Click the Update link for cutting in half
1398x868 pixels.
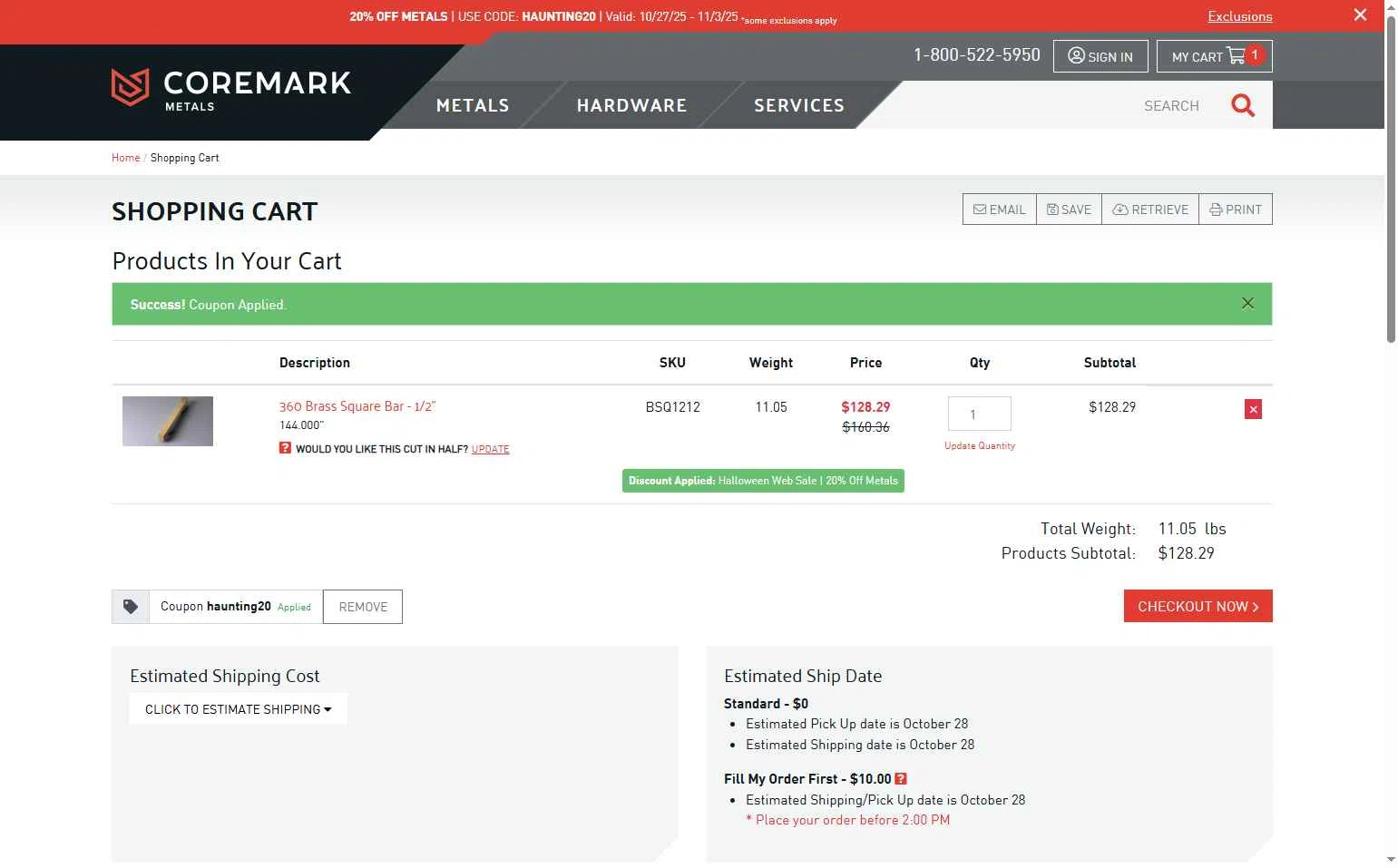[490, 449]
